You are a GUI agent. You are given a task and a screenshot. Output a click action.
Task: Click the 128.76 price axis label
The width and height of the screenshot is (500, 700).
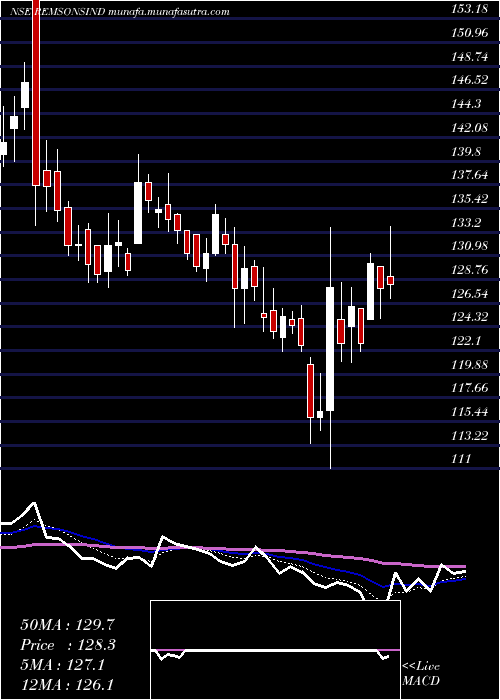(471, 270)
